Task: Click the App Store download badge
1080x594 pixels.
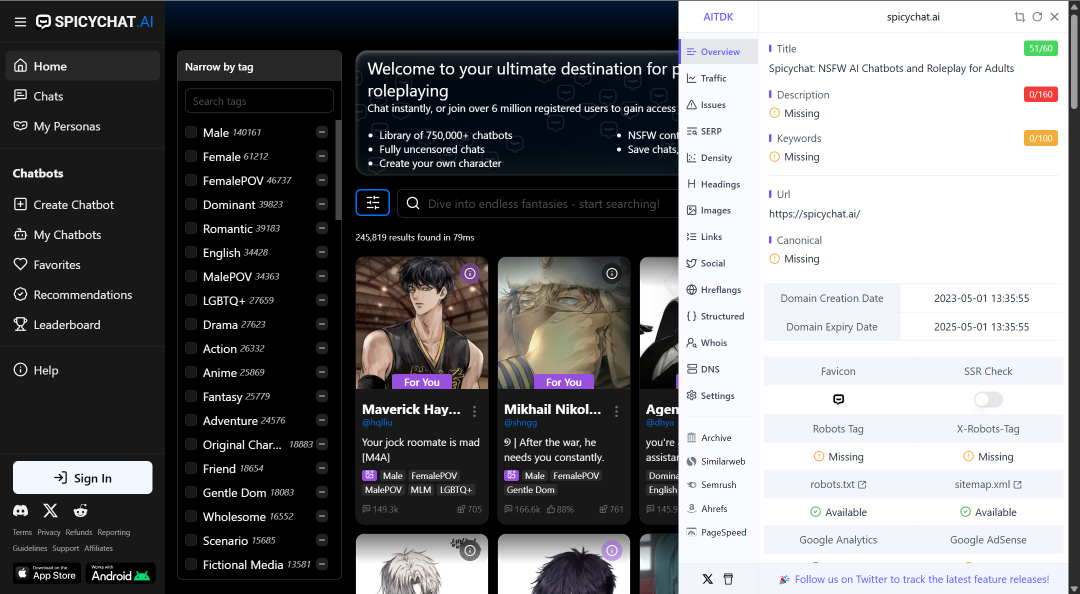Action: [48, 573]
